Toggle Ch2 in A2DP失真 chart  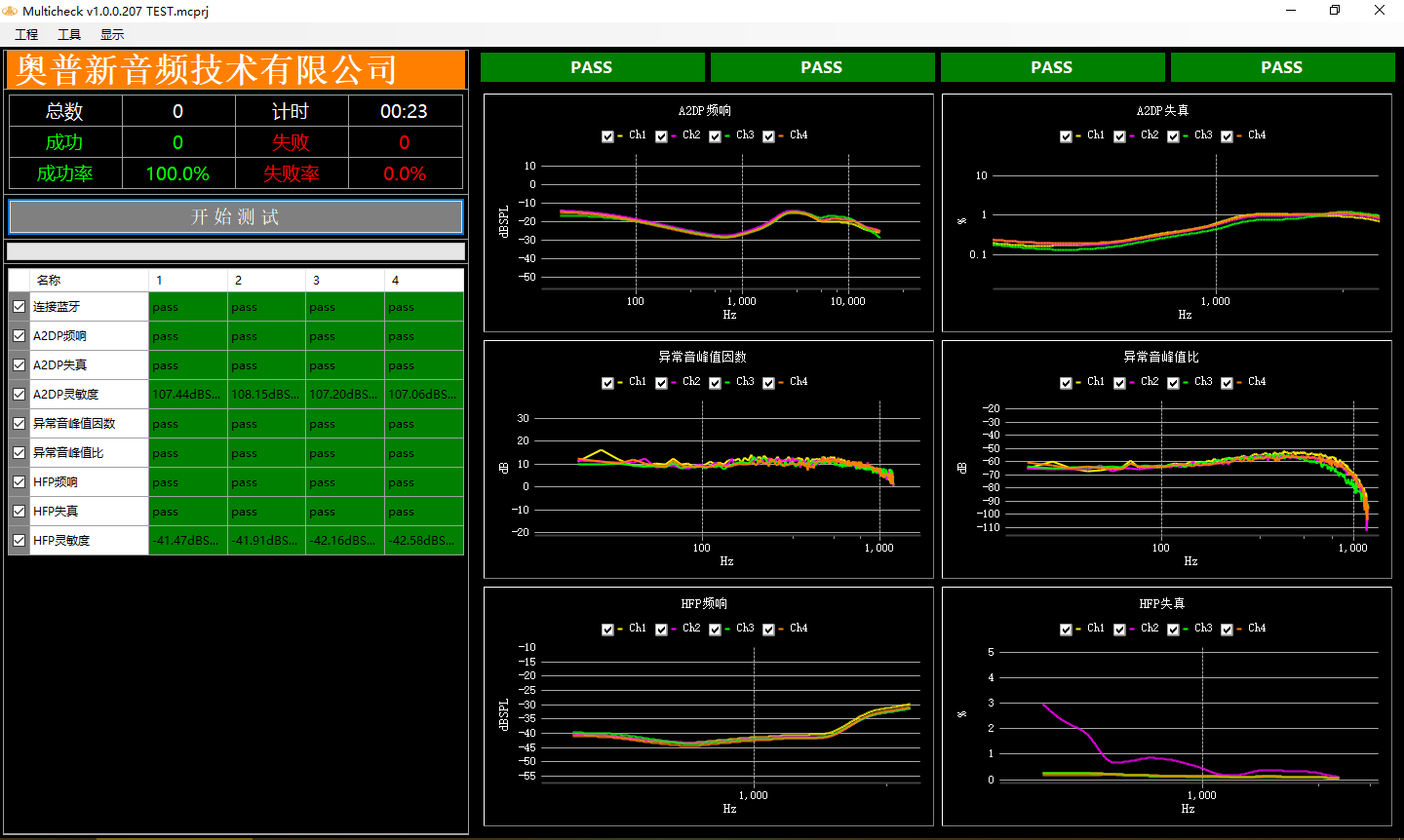pos(1119,136)
